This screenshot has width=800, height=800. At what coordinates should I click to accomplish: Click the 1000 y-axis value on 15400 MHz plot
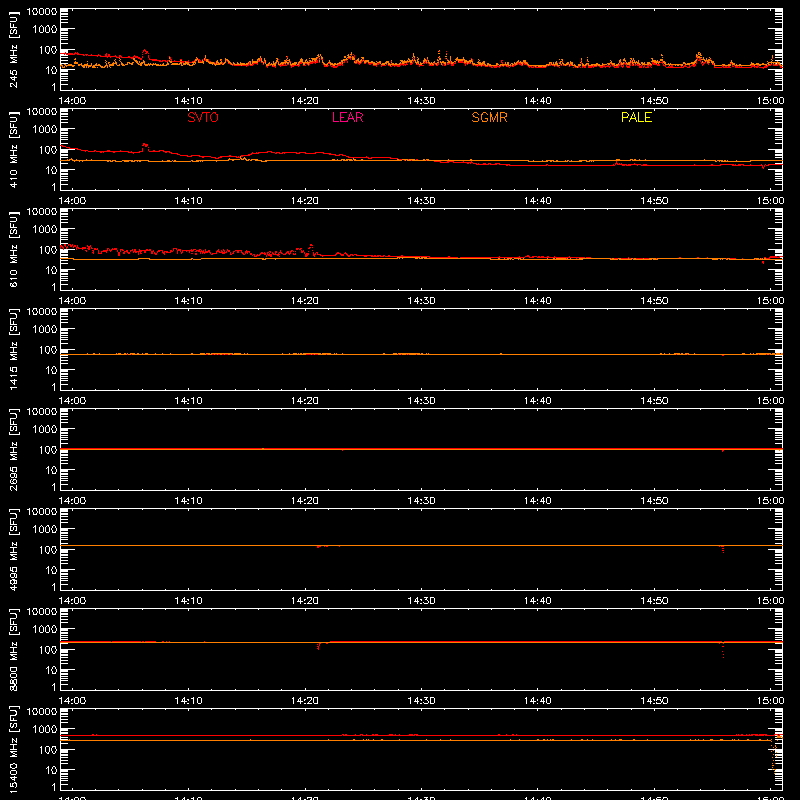pyautogui.click(x=45, y=730)
